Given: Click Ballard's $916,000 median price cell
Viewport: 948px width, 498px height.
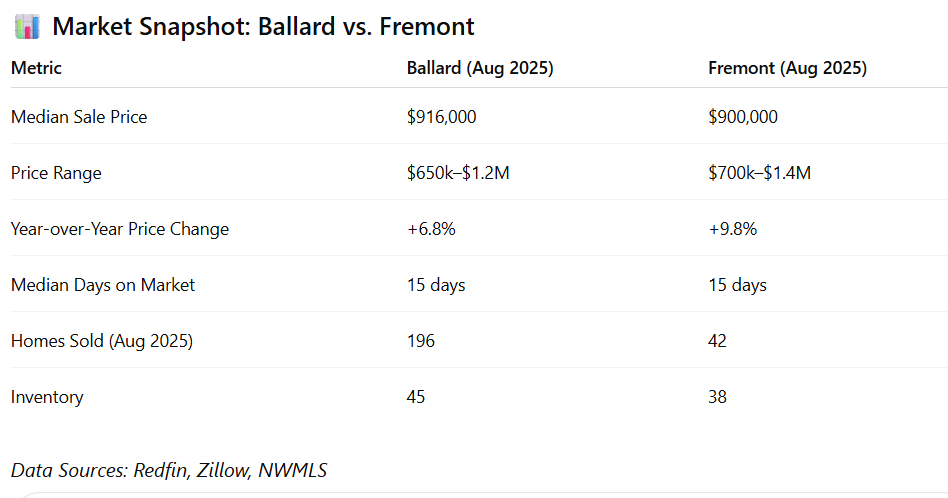Looking at the screenshot, I should tap(441, 117).
